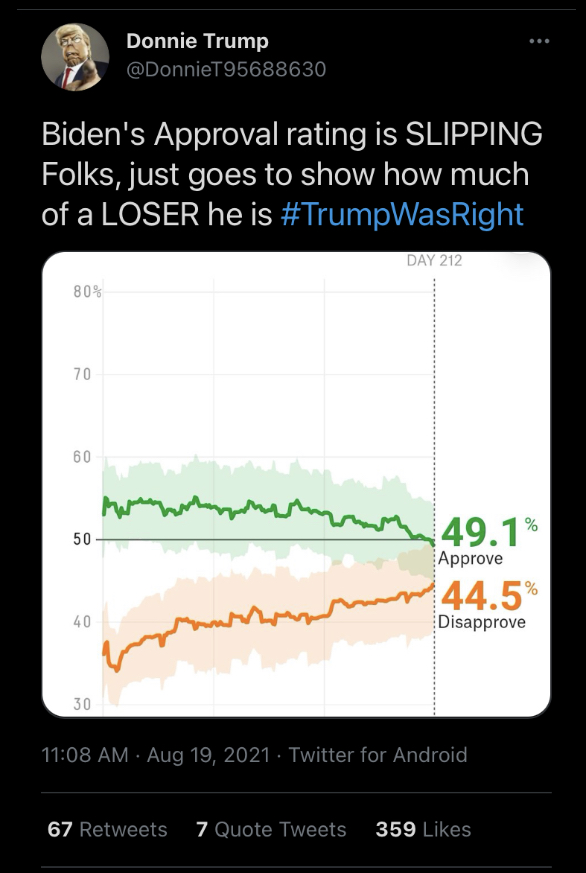Tap the green approval trend line

[x=267, y=508]
